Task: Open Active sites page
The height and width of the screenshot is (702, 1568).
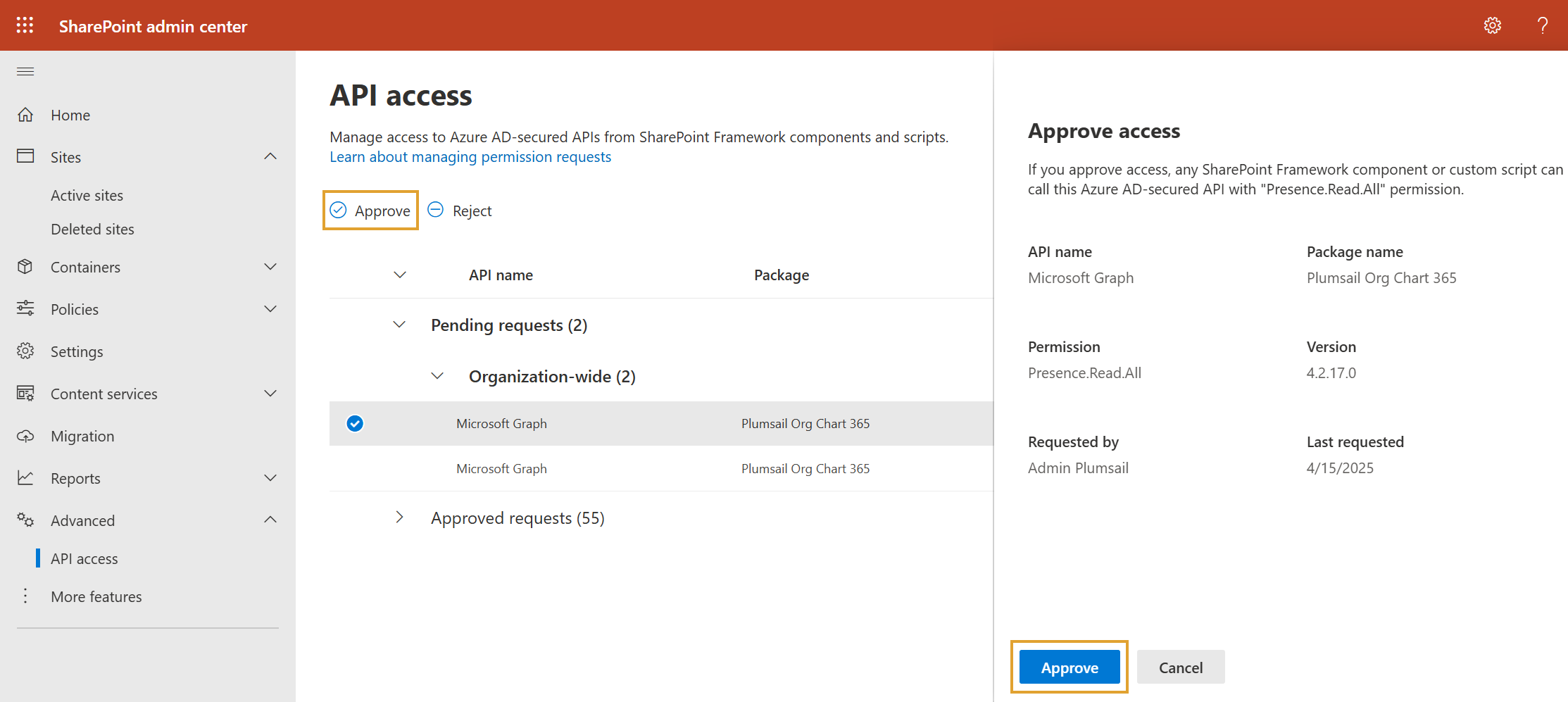Action: [87, 195]
